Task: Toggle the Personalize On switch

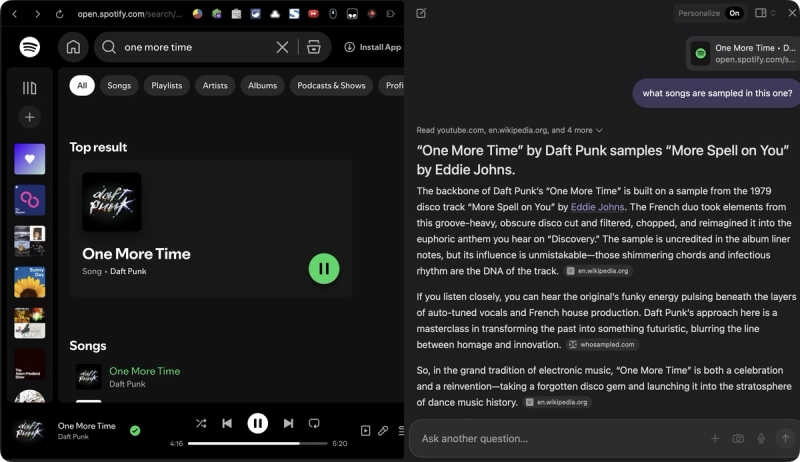Action: pyautogui.click(x=734, y=13)
